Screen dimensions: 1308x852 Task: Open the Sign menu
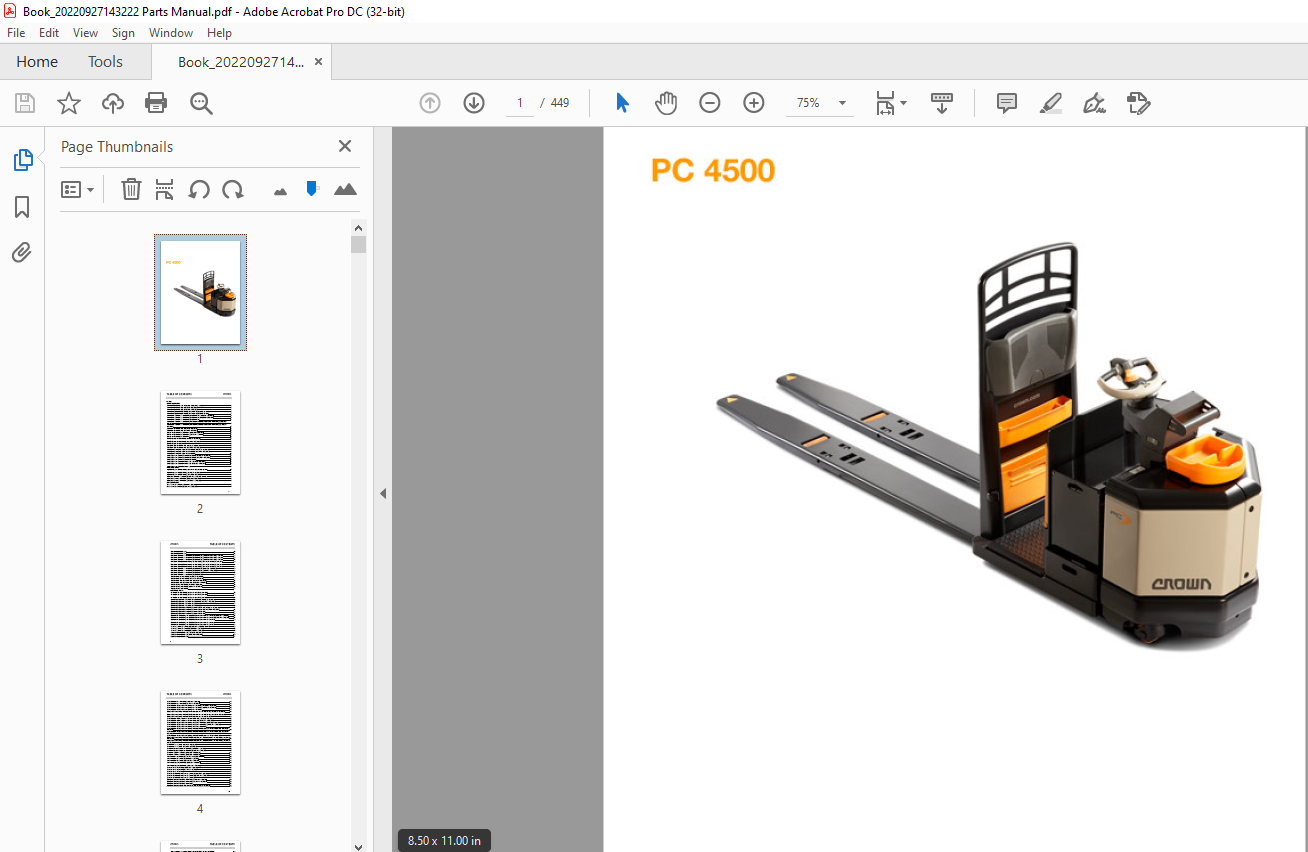point(123,33)
